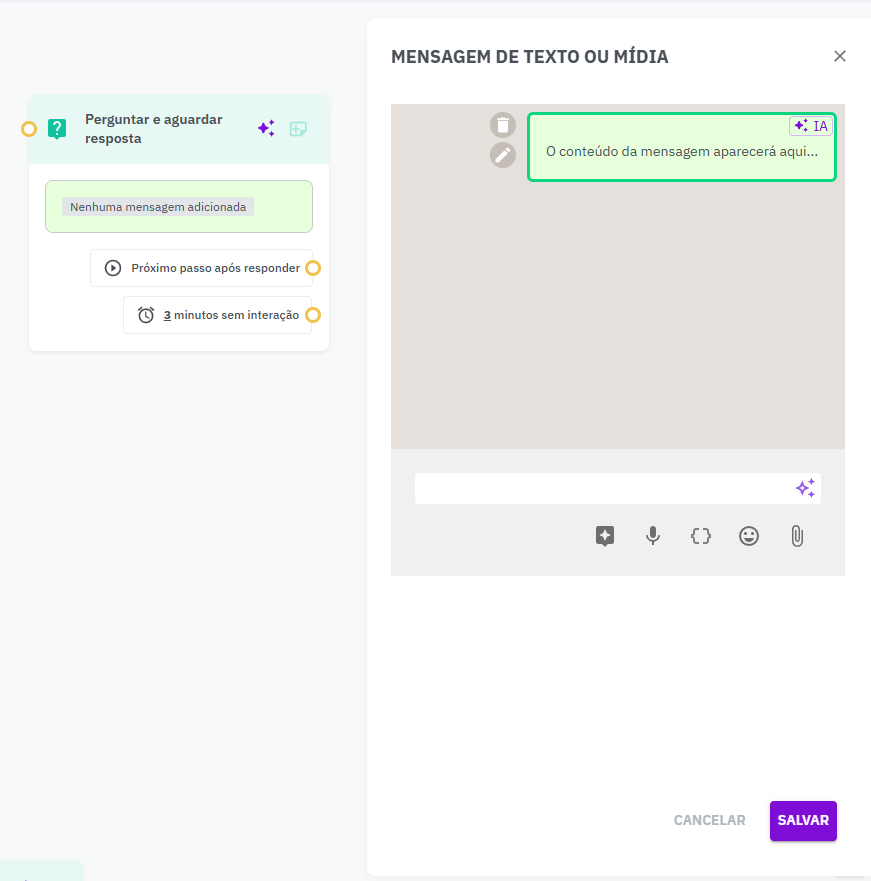Insert a variable using curly braces icon
Viewport: 871px width, 881px height.
click(x=701, y=536)
